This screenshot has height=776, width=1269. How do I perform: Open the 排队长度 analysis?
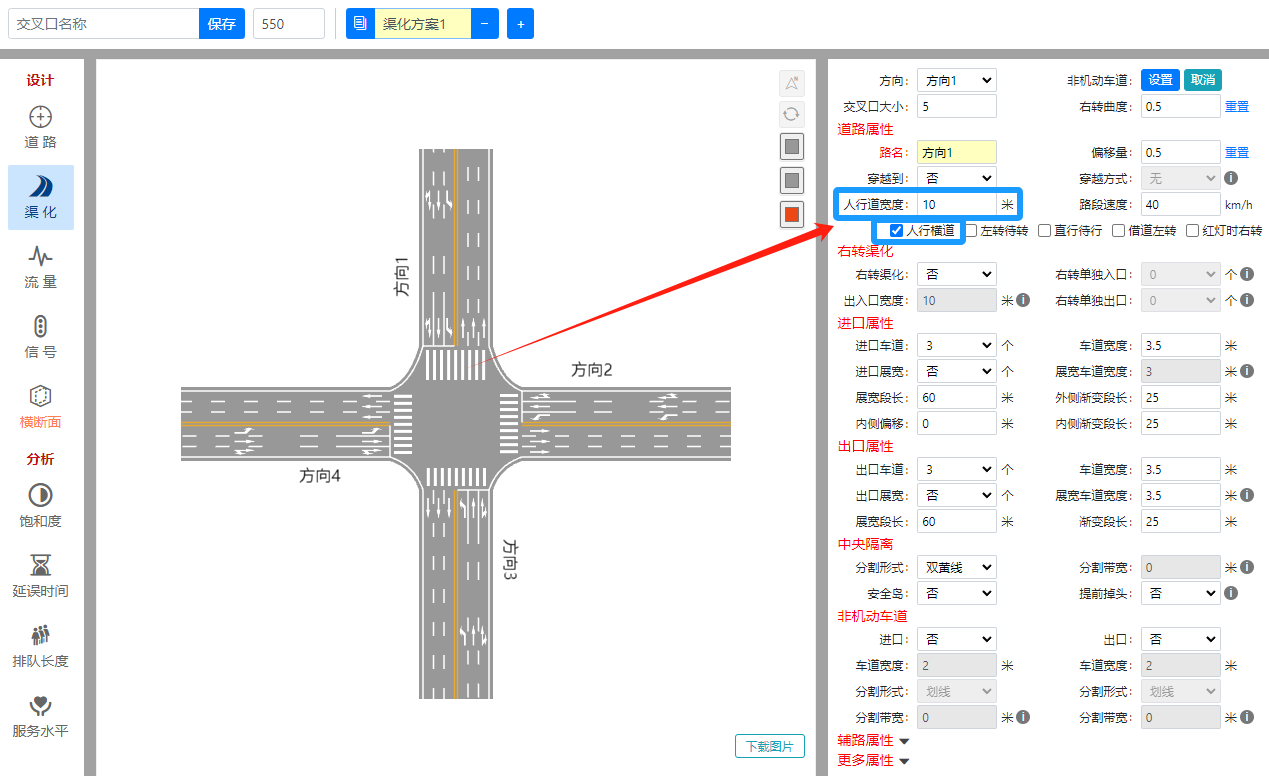pyautogui.click(x=40, y=646)
